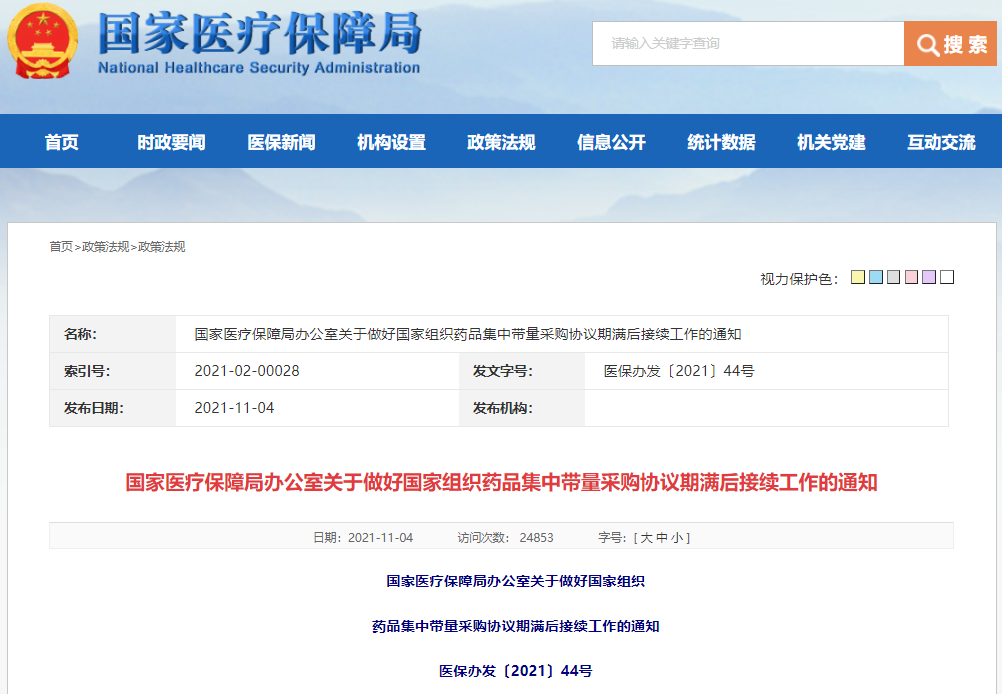
Task: Open the 信息公开 navigation item
Action: coord(611,142)
